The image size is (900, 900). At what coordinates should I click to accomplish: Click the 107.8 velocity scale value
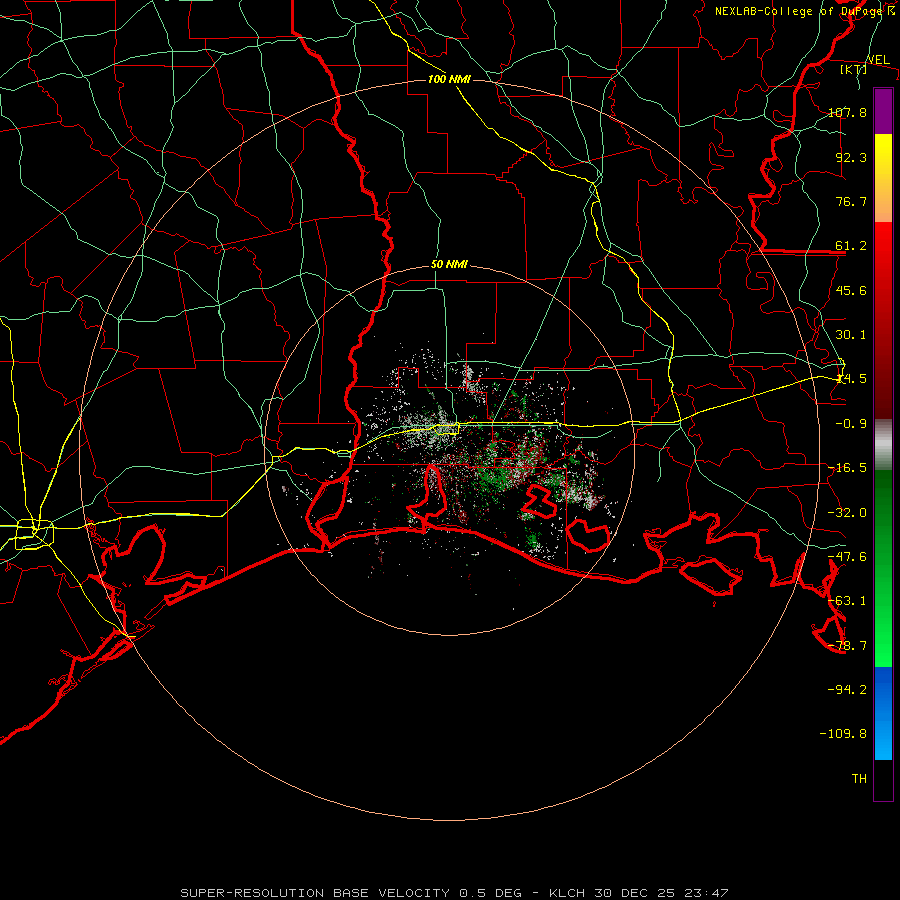(x=847, y=112)
